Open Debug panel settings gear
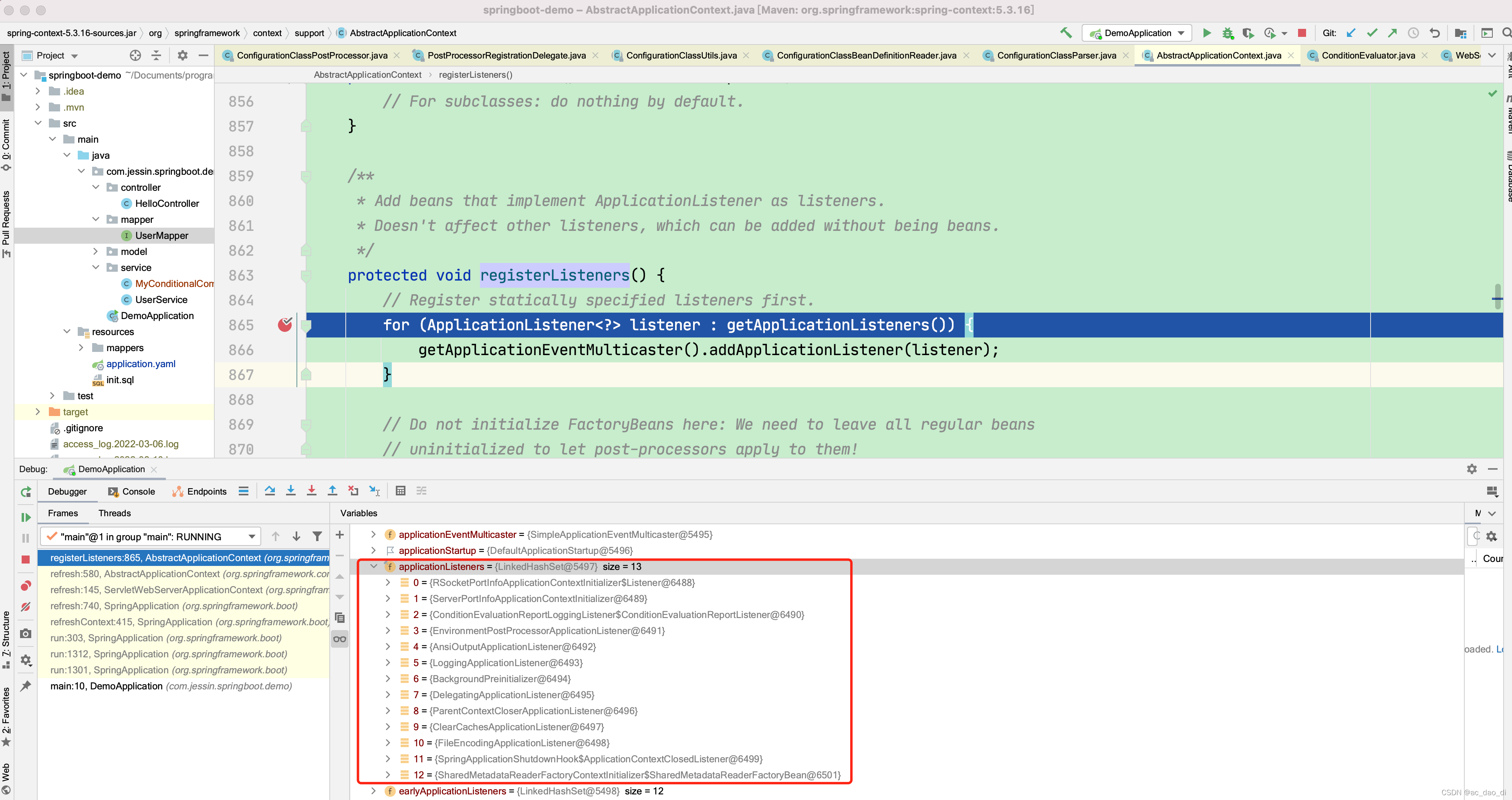Screen dimensions: 1512x800 point(1472,469)
